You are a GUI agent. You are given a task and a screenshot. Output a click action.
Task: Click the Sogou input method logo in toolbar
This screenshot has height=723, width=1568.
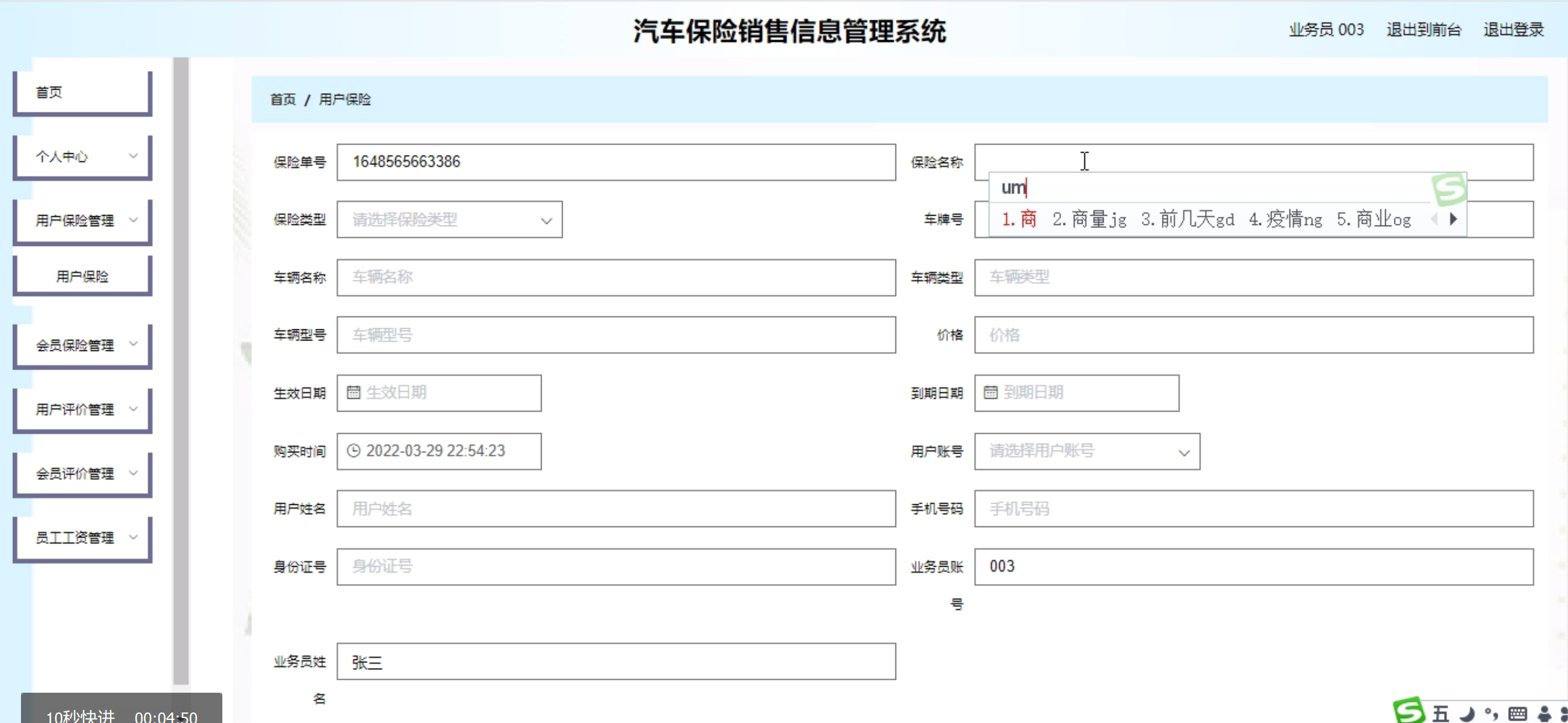click(x=1409, y=711)
